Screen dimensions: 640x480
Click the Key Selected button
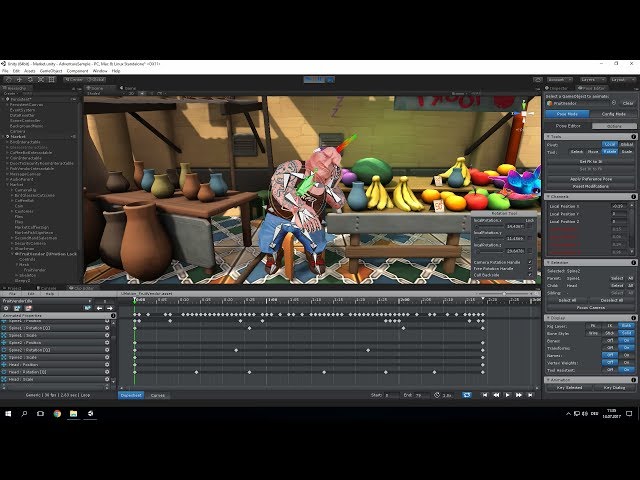[x=569, y=387]
